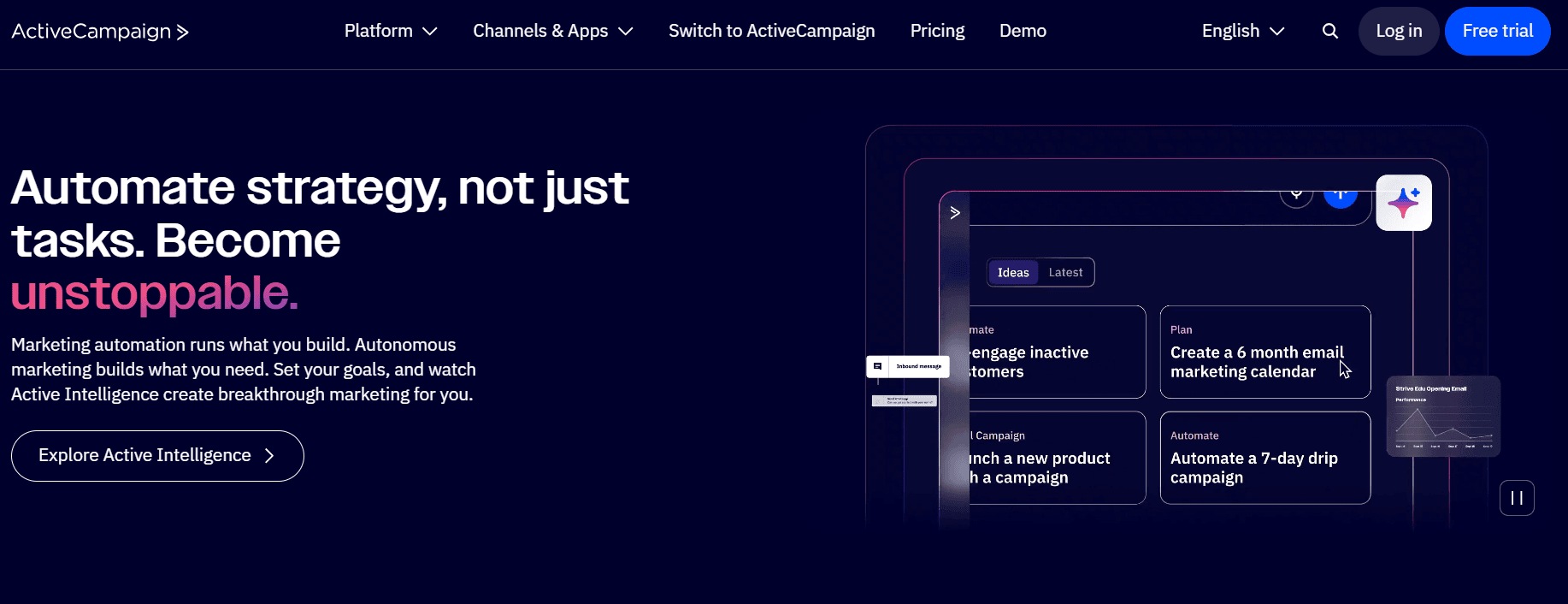Open the Pricing page
The image size is (1568, 604).
[x=937, y=31]
